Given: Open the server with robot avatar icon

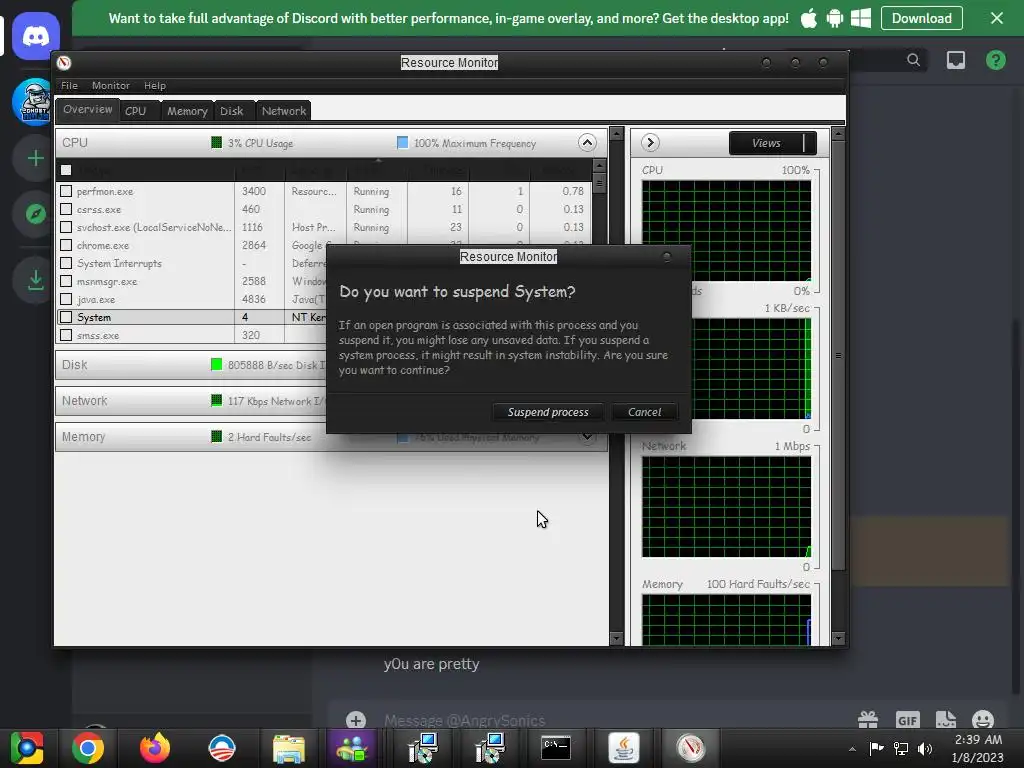Looking at the screenshot, I should (x=34, y=102).
